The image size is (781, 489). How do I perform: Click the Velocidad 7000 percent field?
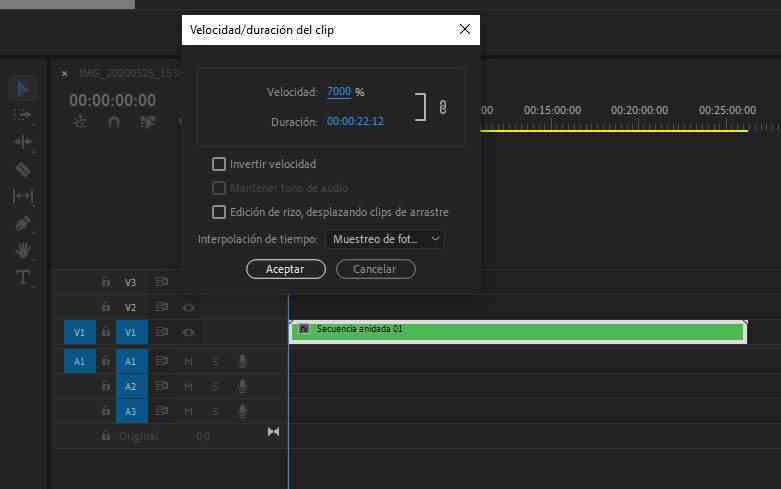339,92
